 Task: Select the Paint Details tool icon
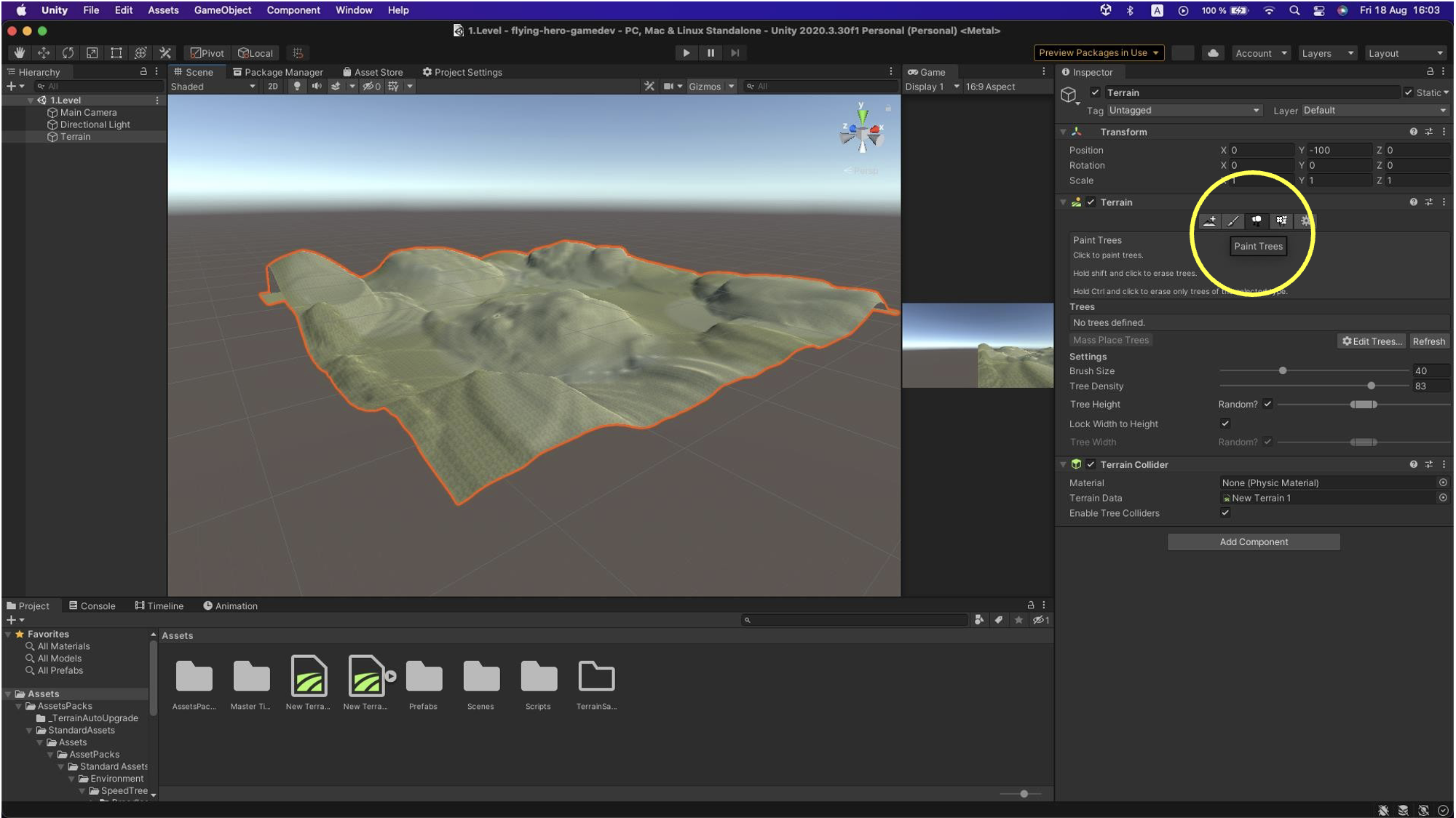[x=1281, y=221]
